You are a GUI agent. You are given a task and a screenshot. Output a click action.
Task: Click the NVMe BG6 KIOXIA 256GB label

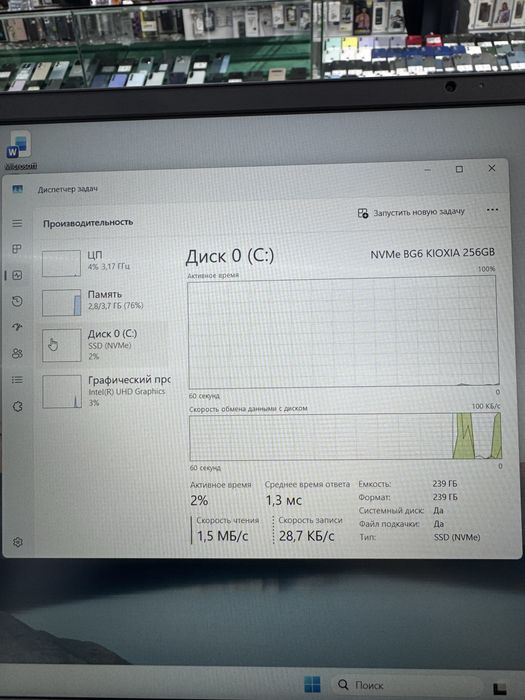(433, 253)
